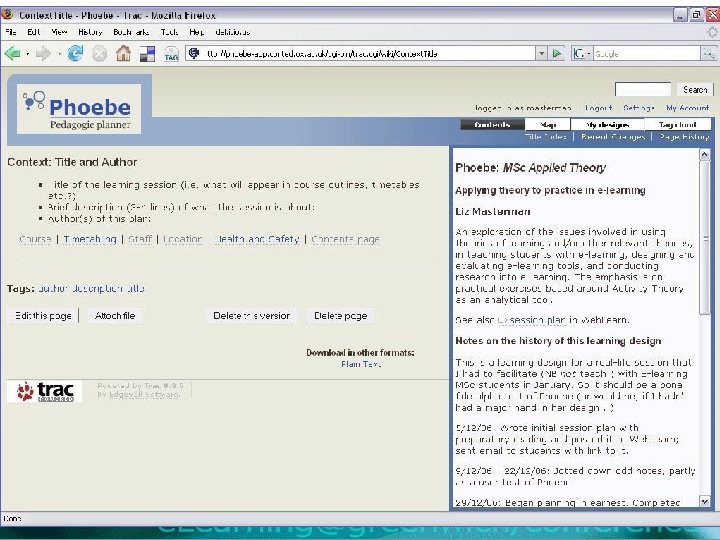
Task: Click the Google search engine icon
Action: point(579,54)
